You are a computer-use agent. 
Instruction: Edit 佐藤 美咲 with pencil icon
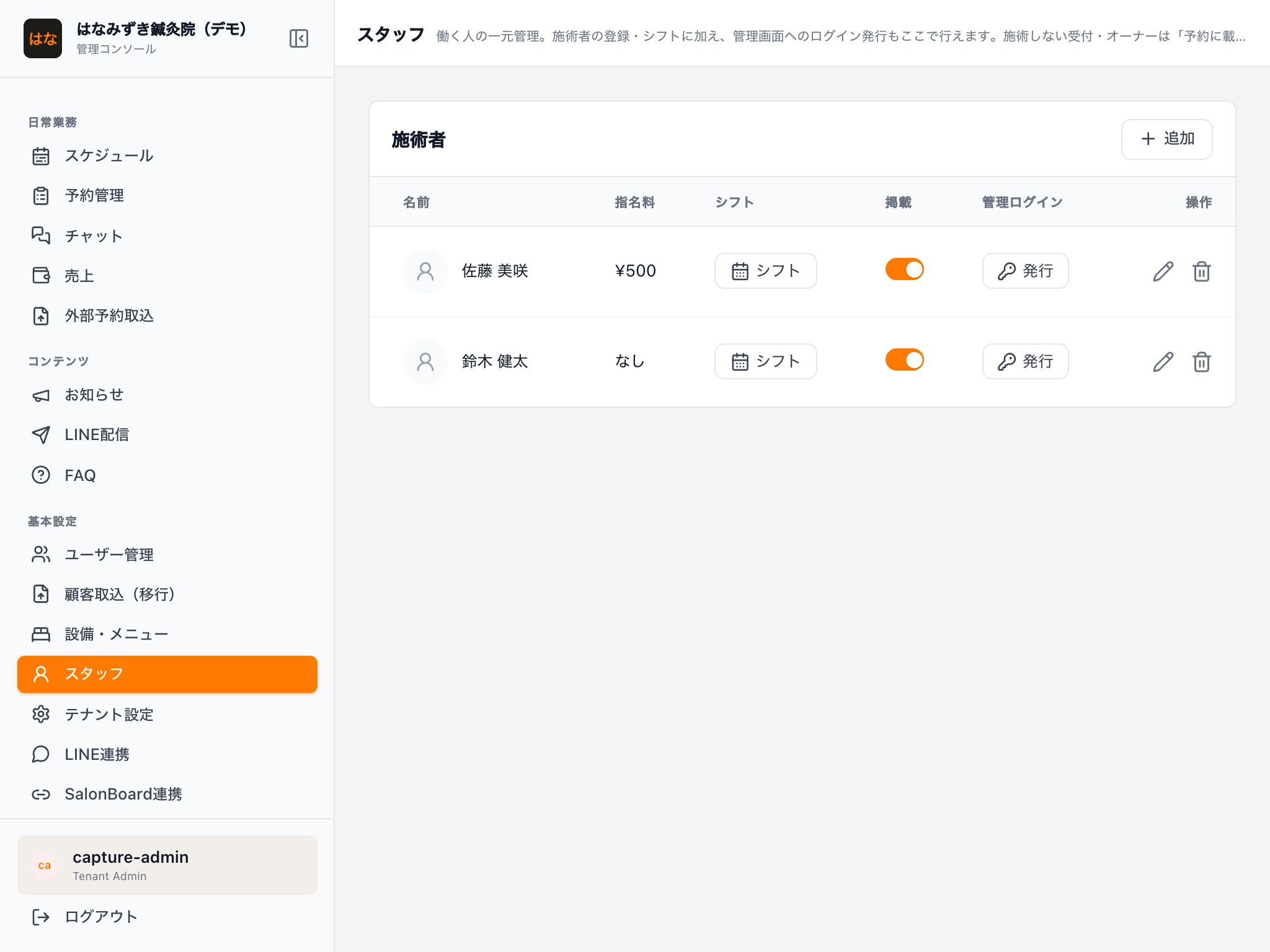(x=1163, y=271)
